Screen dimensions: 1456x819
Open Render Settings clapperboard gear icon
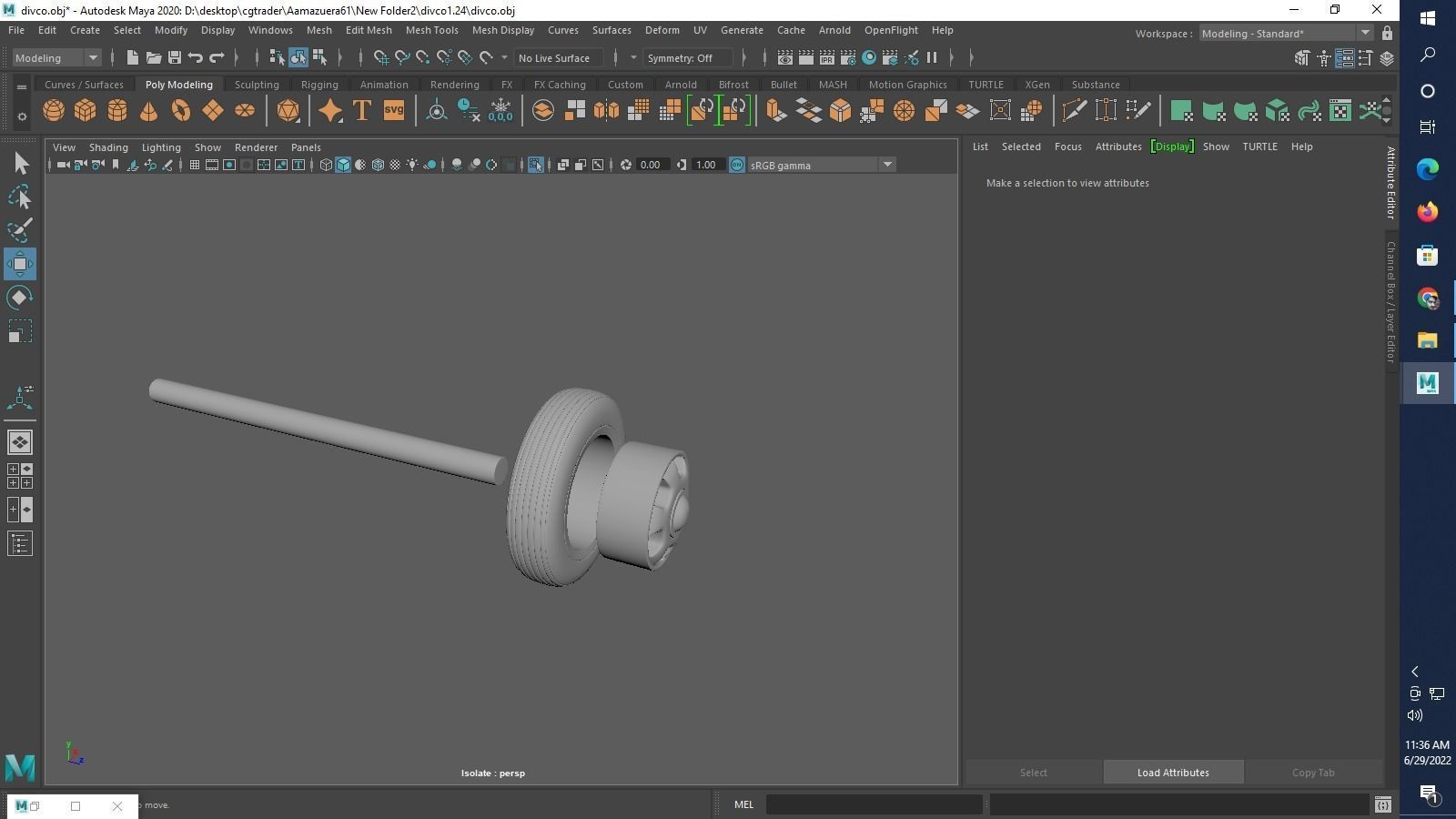tap(848, 58)
